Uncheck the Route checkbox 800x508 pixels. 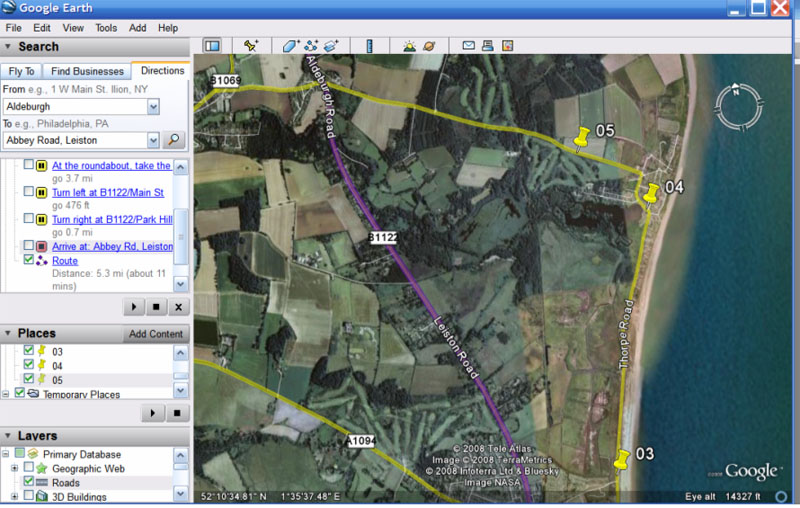click(x=29, y=260)
